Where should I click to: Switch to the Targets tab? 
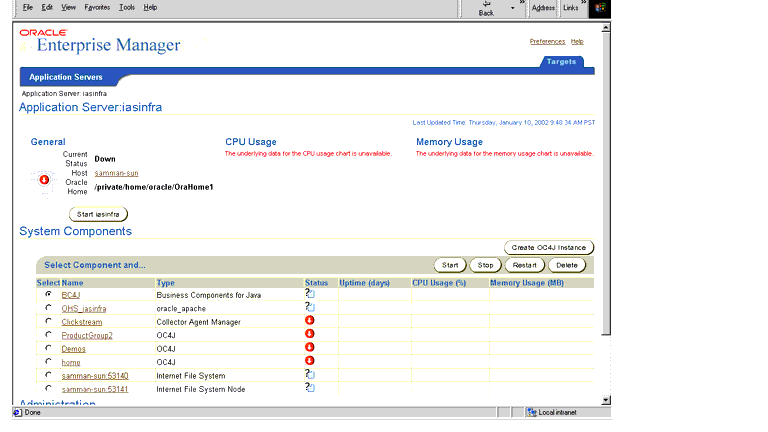[561, 62]
